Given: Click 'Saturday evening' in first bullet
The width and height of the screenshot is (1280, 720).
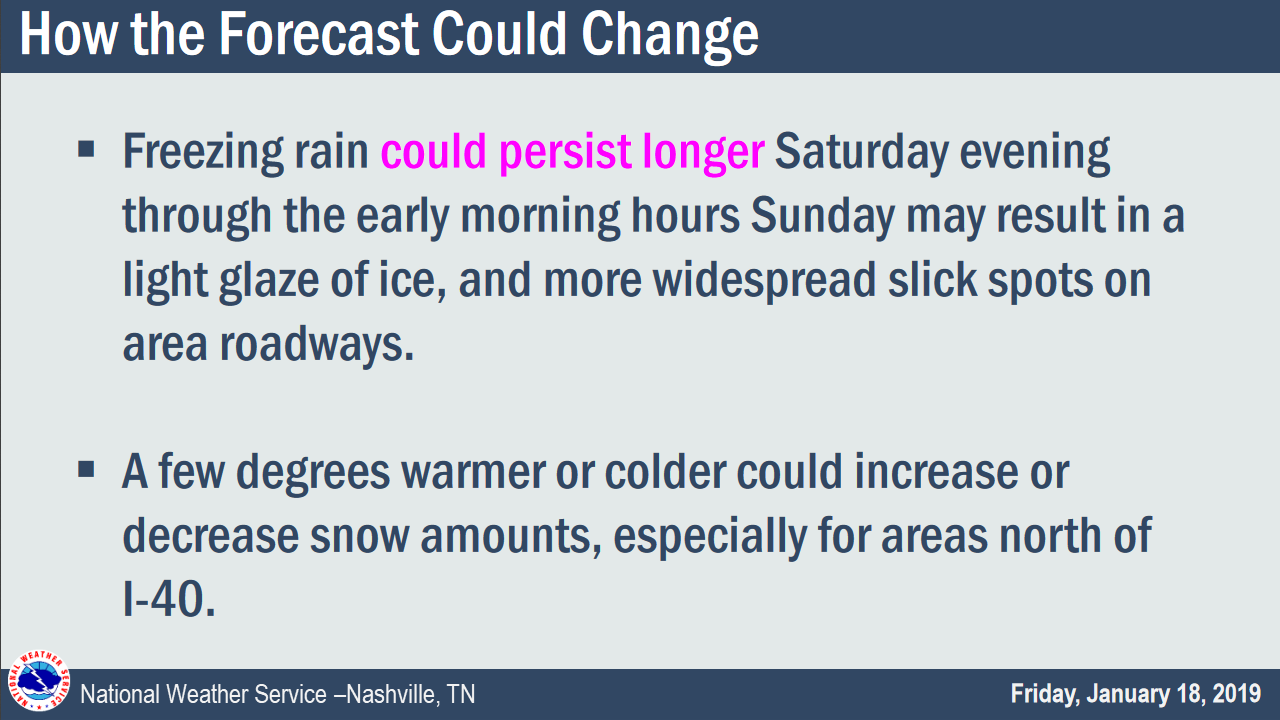Looking at the screenshot, I should pyautogui.click(x=943, y=153).
